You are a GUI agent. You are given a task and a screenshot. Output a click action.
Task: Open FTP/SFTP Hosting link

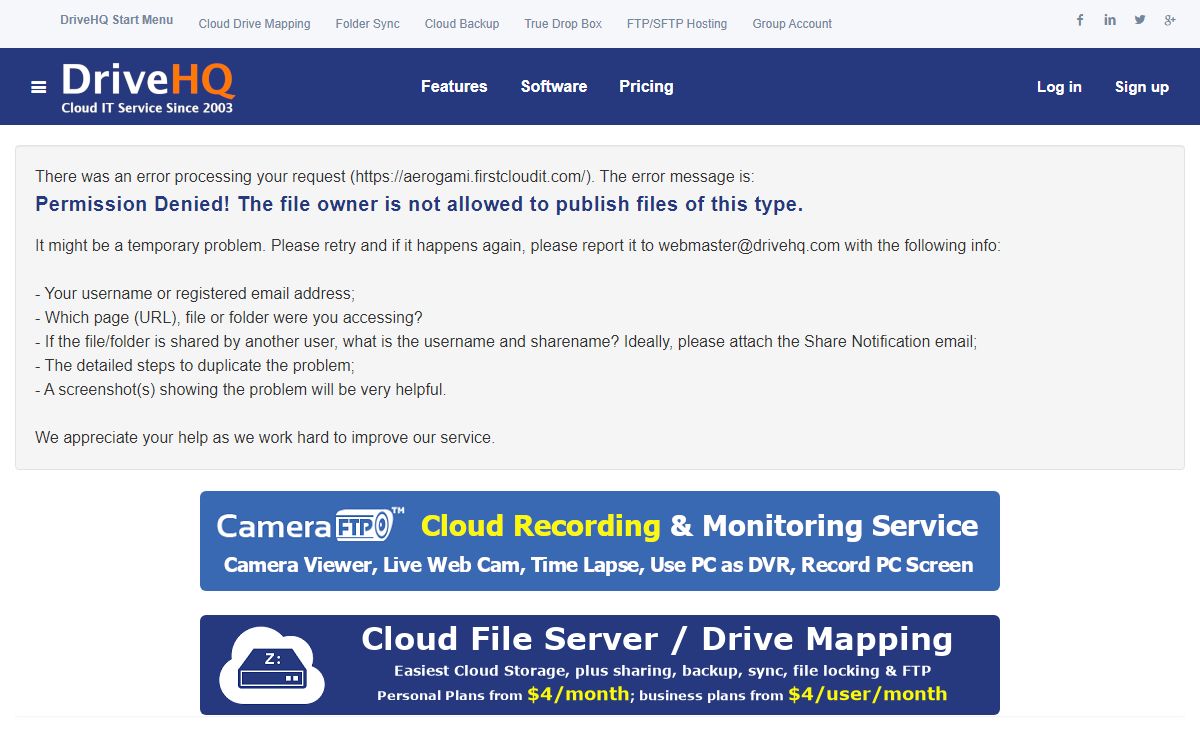point(677,23)
